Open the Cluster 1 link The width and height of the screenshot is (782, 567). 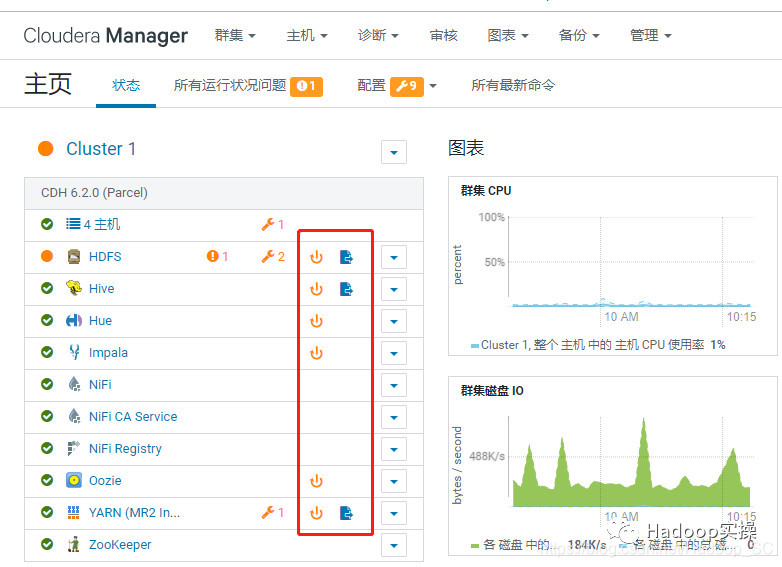[x=101, y=149]
